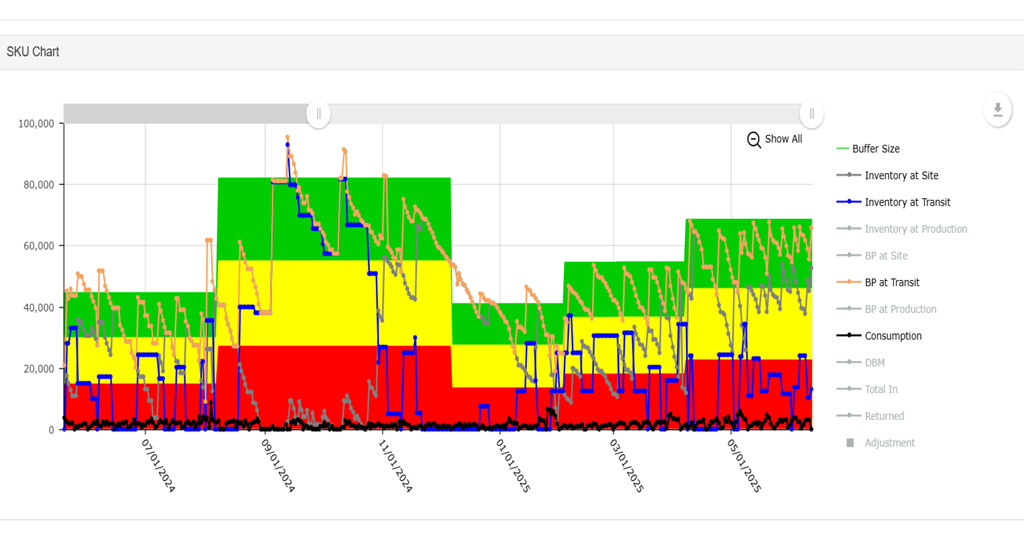Enable the Total In series
This screenshot has height=534, width=1024.
[878, 390]
